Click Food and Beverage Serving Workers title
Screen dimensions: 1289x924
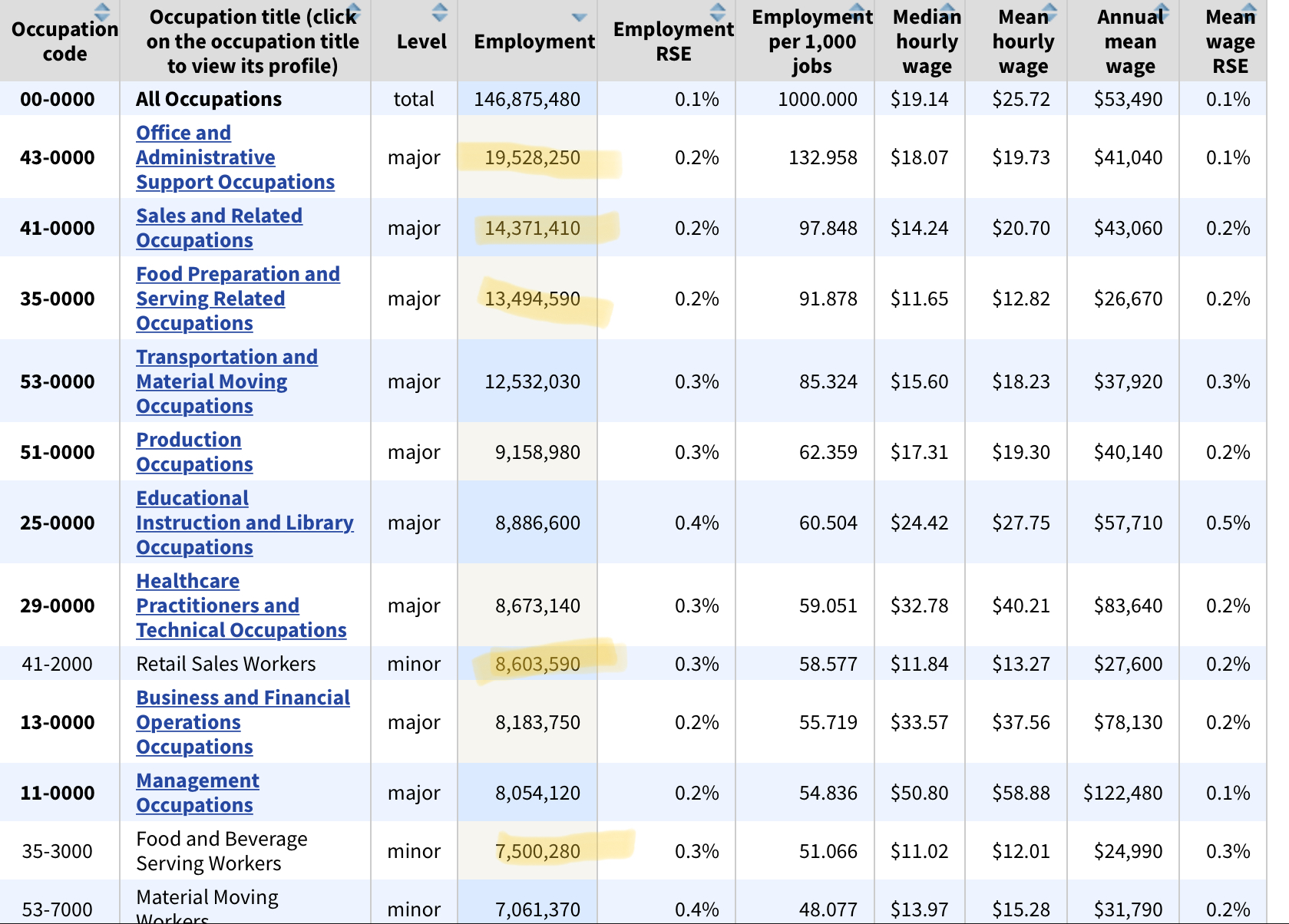pyautogui.click(x=222, y=851)
